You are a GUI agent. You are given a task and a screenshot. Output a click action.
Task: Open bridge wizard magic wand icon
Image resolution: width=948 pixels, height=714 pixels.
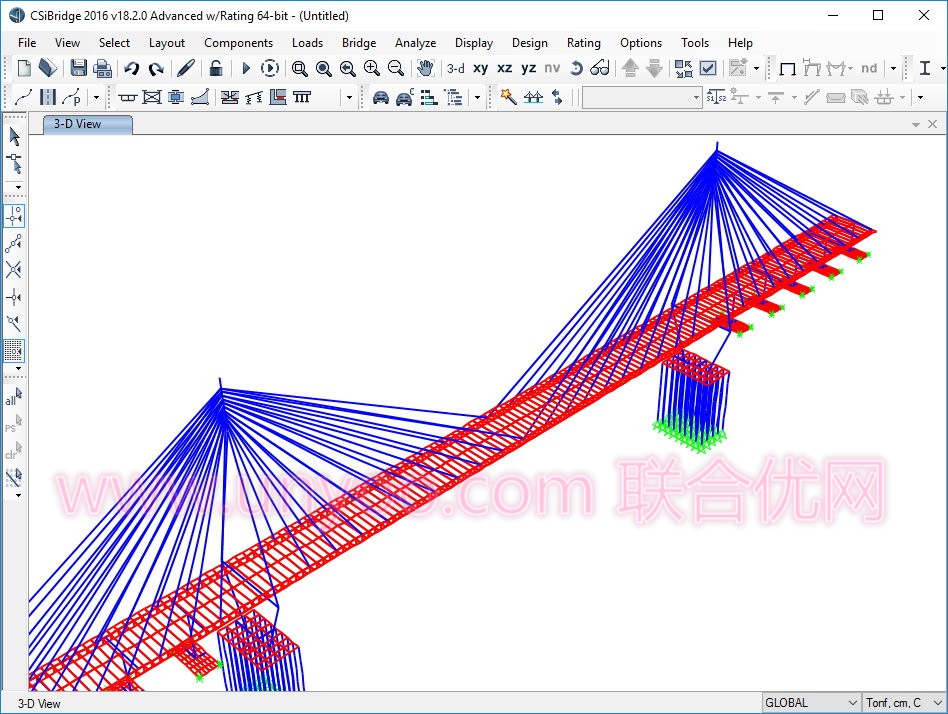pos(508,97)
